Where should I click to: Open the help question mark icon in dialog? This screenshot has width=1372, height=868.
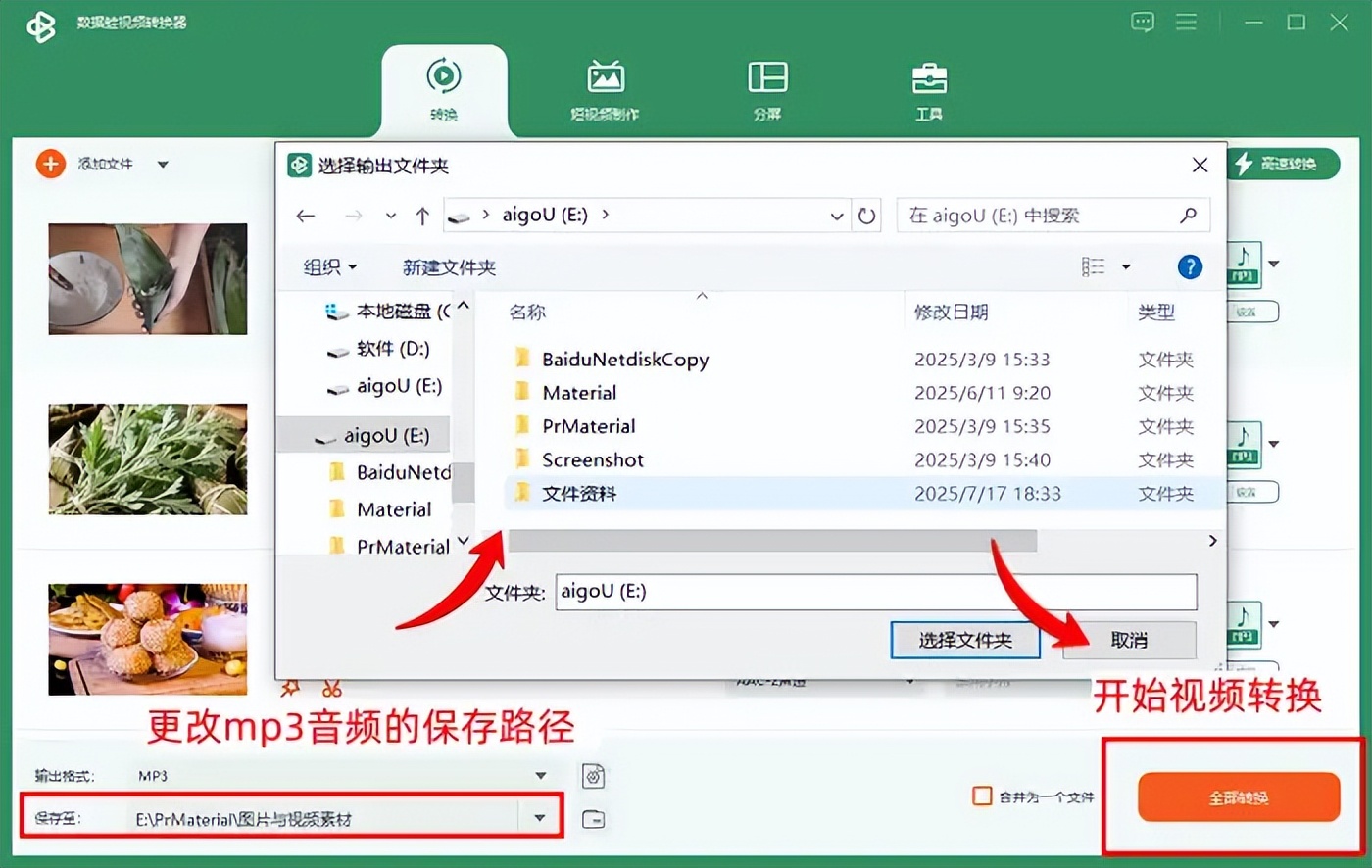[x=1190, y=266]
